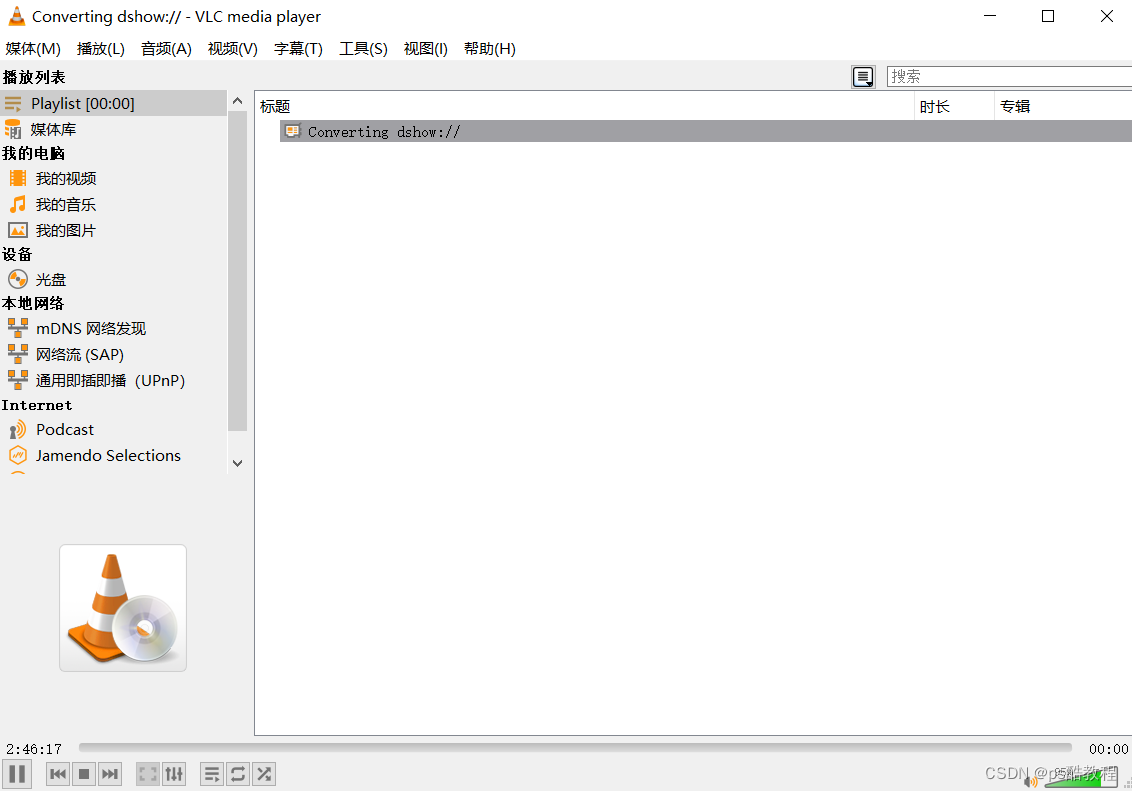
Task: Click the 我的图片 picture icon
Action: click(18, 230)
